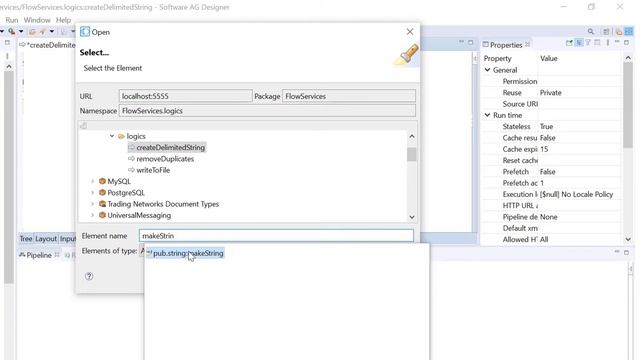This screenshot has width=640, height=360.
Task: Select the Pipeline view tab
Action: (x=39, y=255)
